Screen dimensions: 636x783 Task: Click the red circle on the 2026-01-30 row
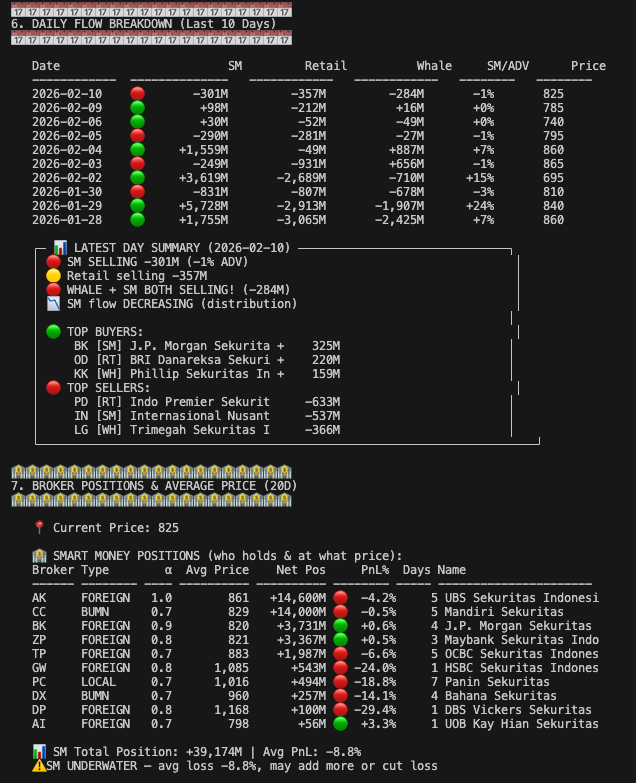[x=137, y=192]
